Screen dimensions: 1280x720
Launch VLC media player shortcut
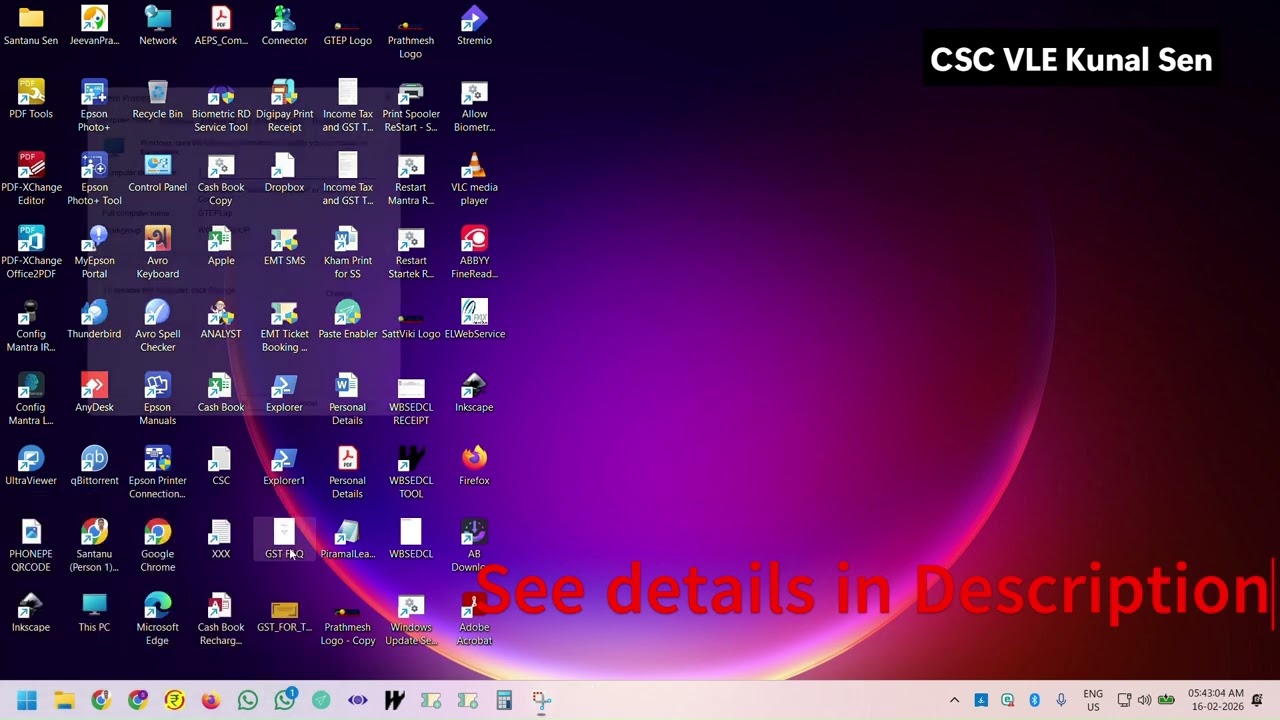[x=474, y=179]
